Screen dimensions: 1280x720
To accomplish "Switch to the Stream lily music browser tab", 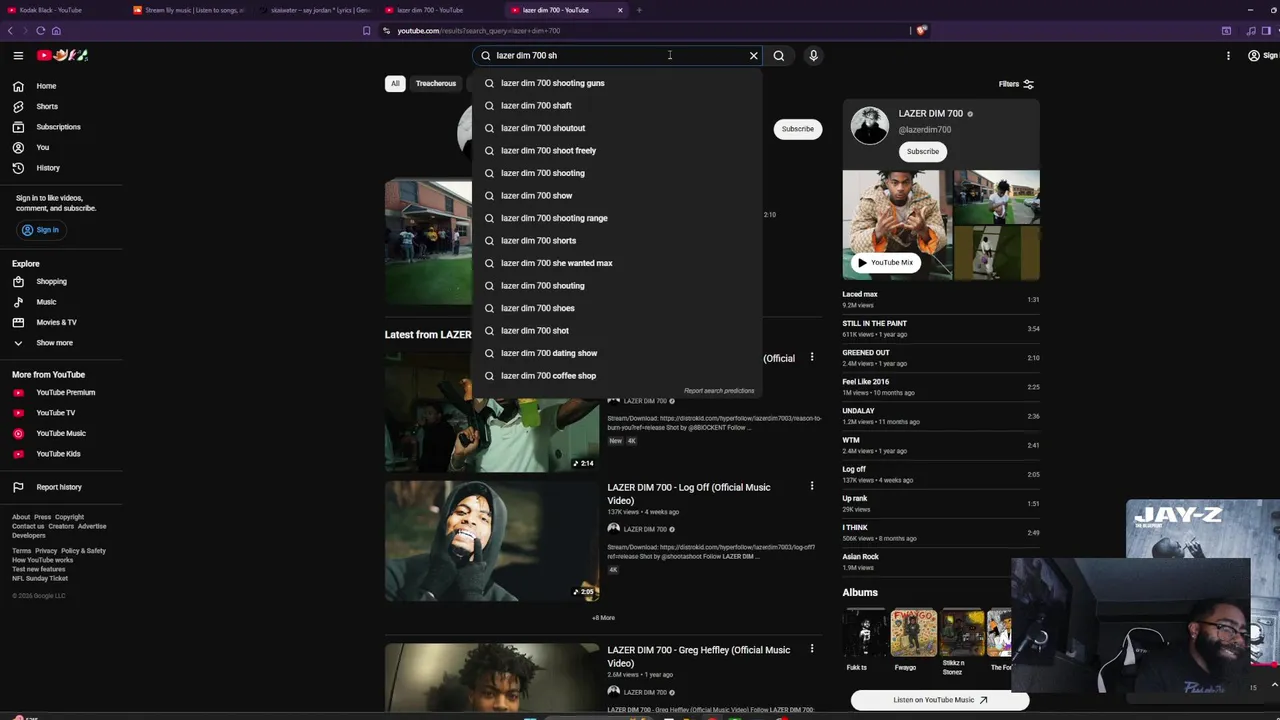I will click(190, 10).
